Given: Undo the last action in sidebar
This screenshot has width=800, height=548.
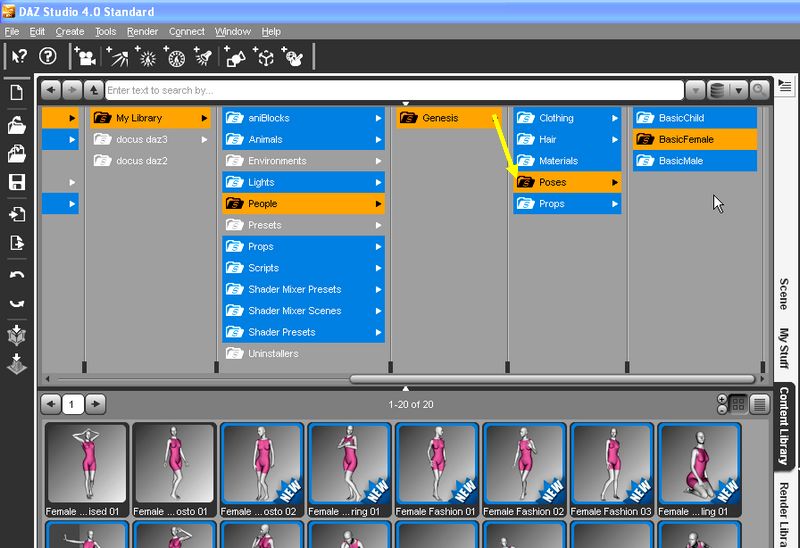Looking at the screenshot, I should pos(17,275).
